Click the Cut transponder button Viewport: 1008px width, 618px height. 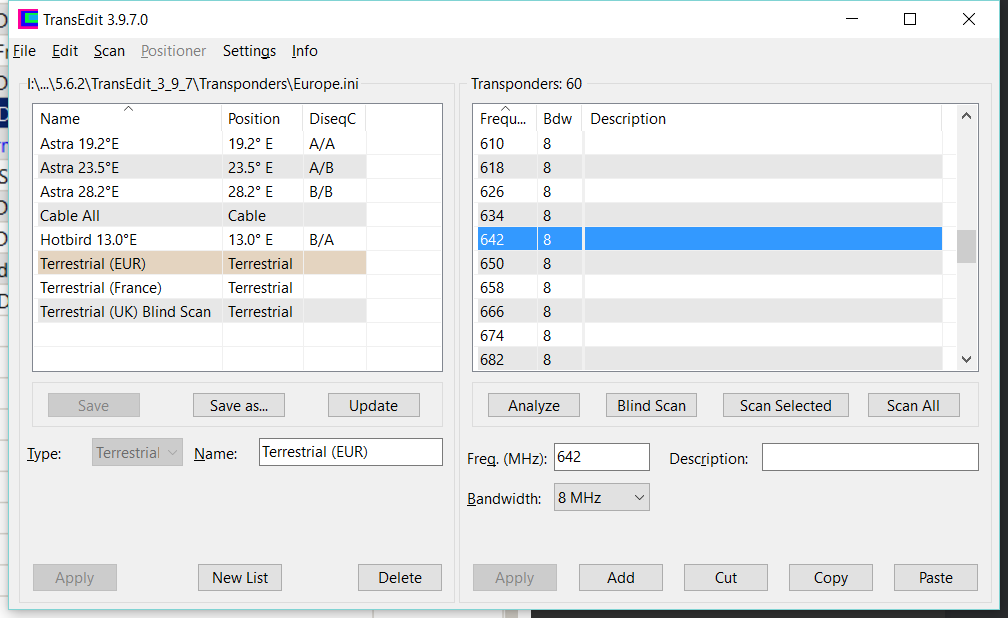click(726, 577)
